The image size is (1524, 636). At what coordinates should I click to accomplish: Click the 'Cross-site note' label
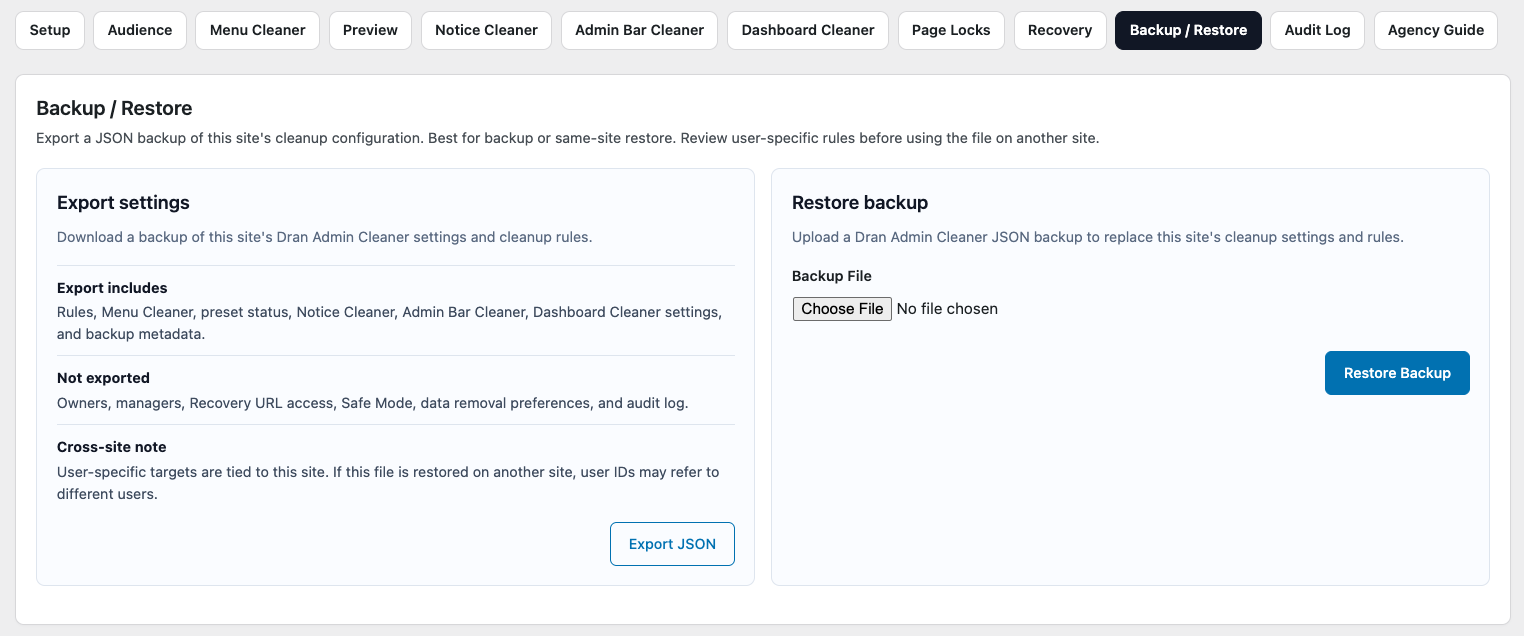click(x=112, y=447)
